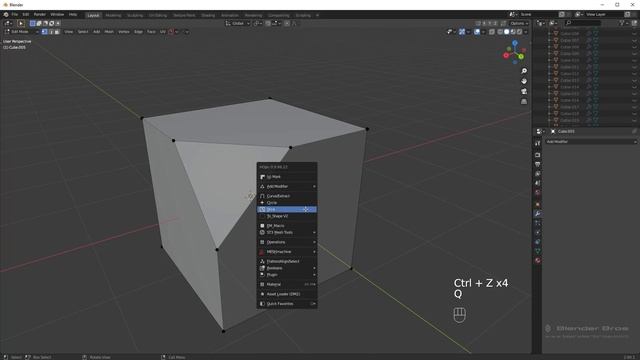Open the Mesh menu in viewport header
Screen dimensions: 640x360
(109, 31)
